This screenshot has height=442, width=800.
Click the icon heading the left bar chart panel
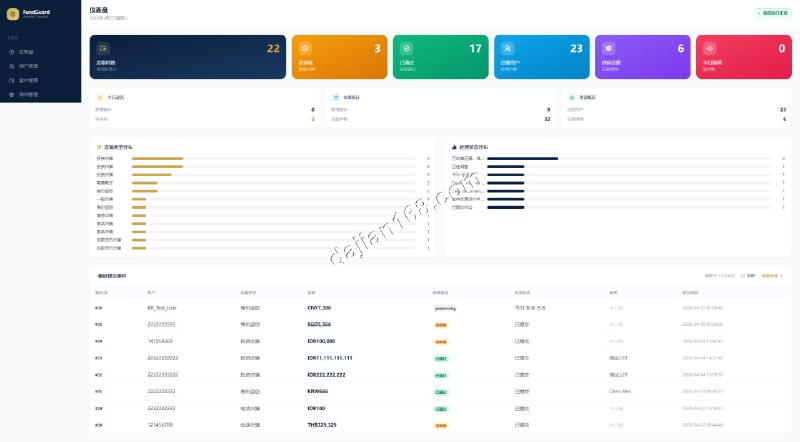point(93,147)
